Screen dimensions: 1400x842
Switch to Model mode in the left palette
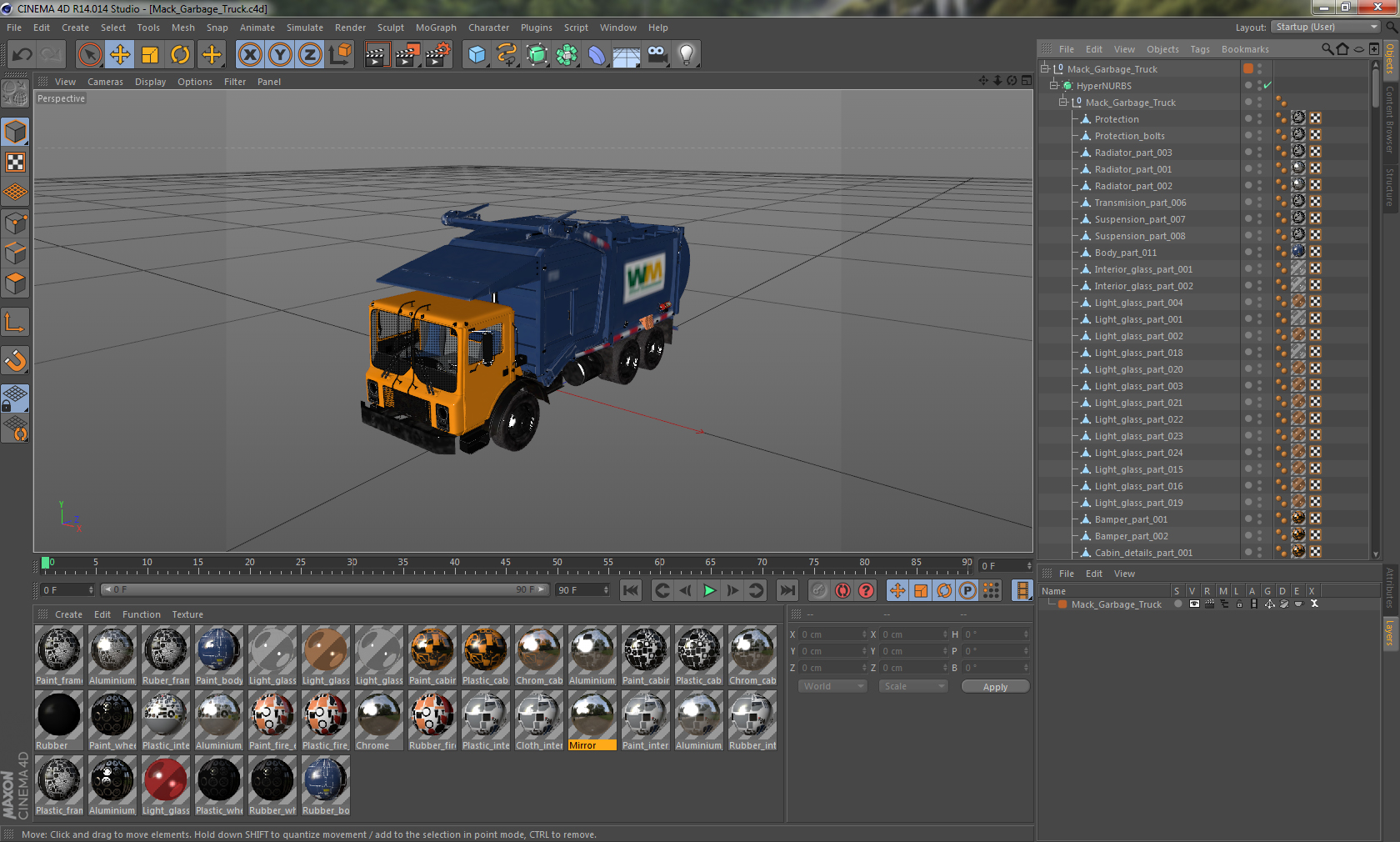pyautogui.click(x=15, y=133)
